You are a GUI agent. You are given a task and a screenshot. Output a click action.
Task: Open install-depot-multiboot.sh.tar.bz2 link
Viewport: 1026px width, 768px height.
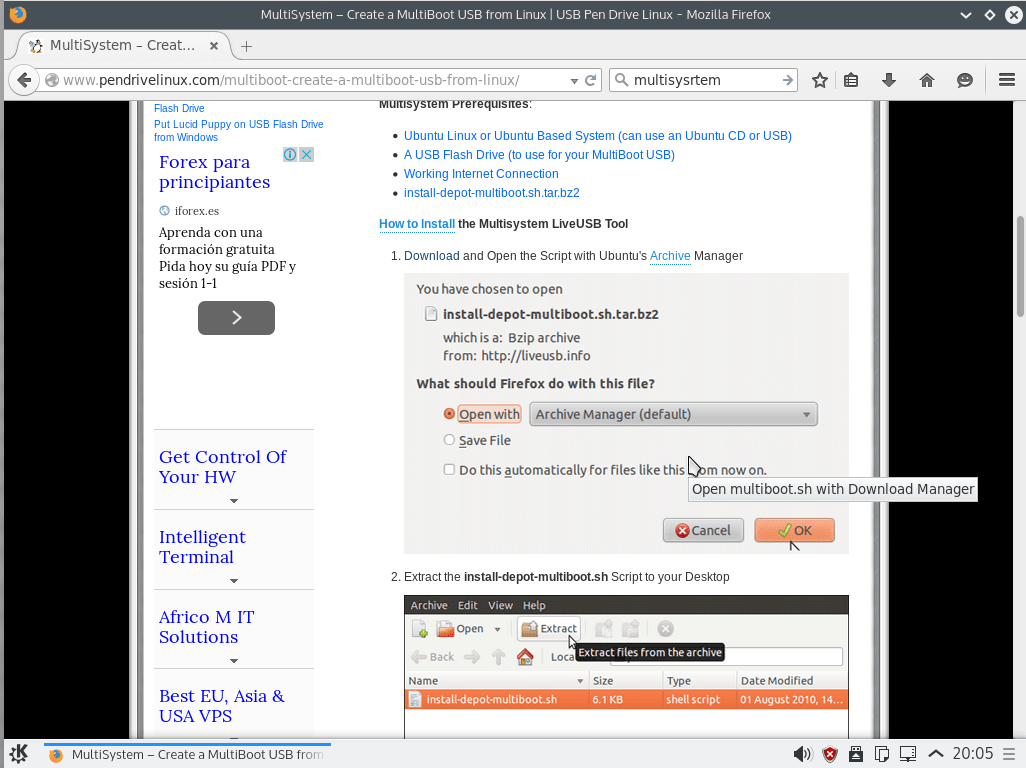491,192
